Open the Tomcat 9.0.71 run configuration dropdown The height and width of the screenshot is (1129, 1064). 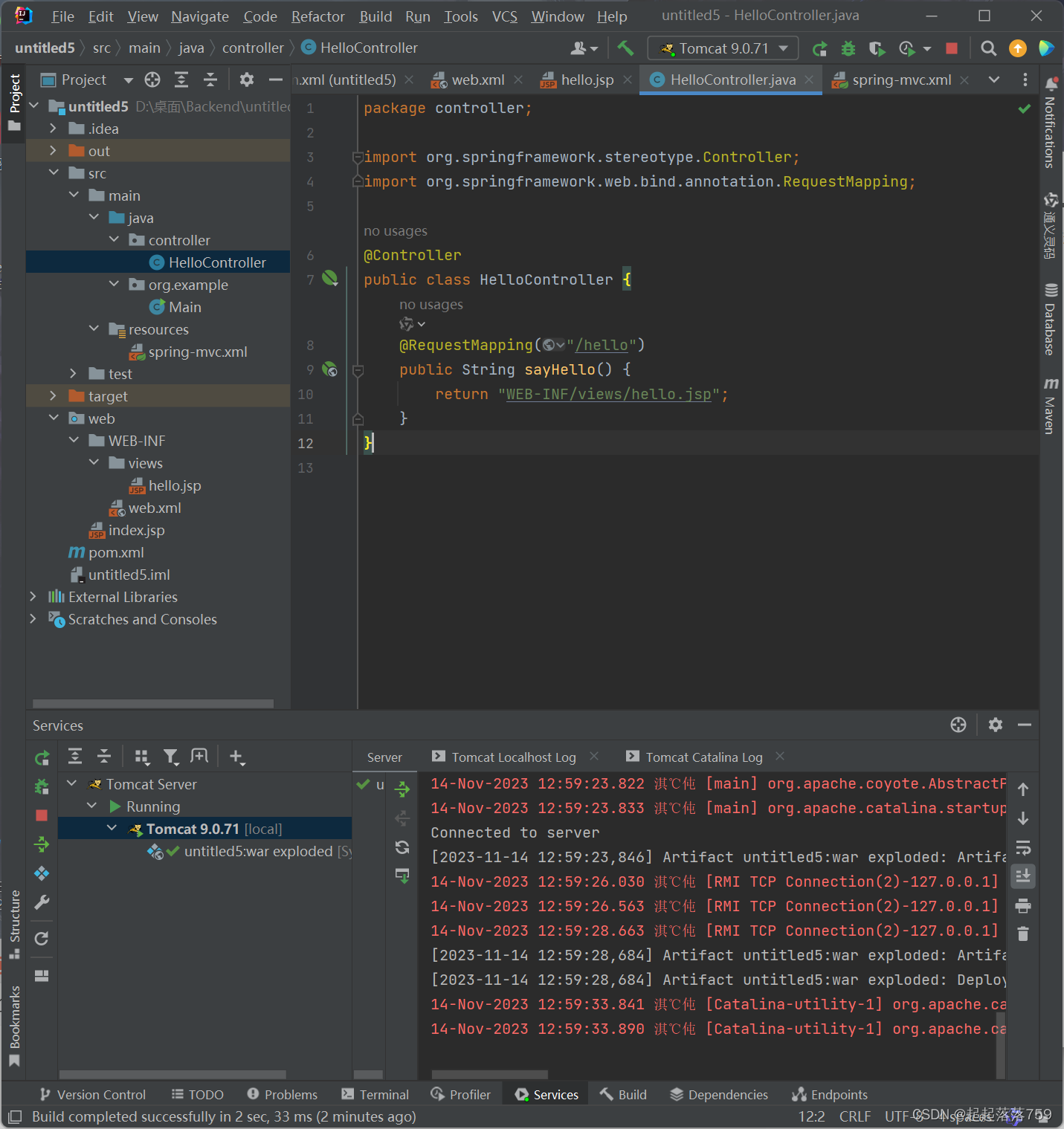(x=723, y=48)
